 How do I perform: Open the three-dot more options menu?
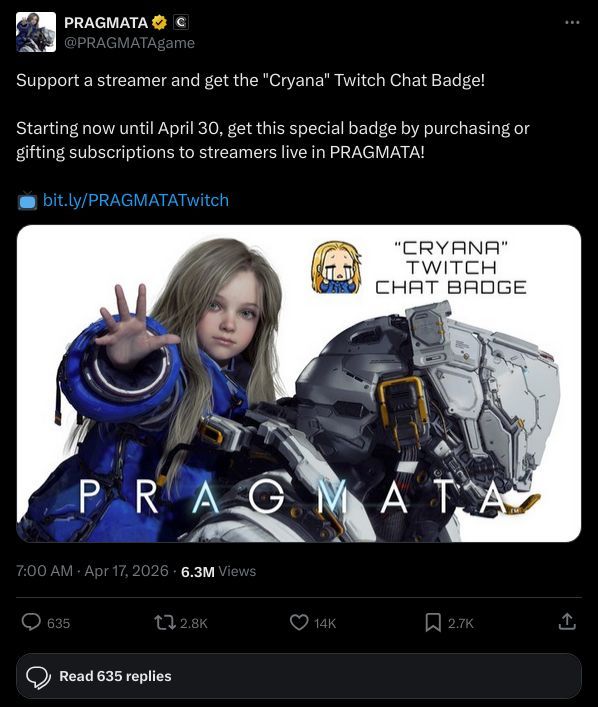pos(572,23)
